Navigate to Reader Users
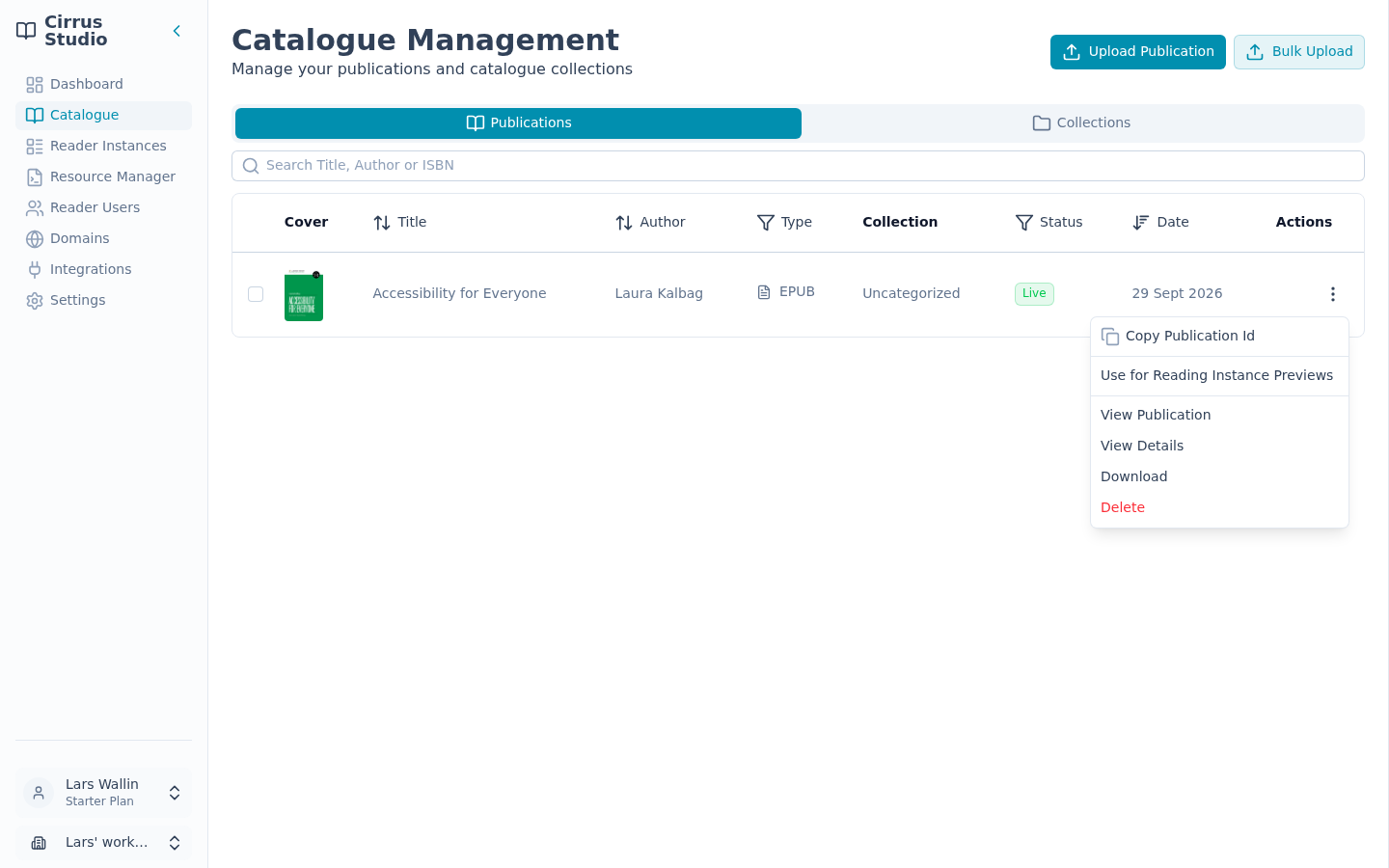 pyautogui.click(x=103, y=207)
